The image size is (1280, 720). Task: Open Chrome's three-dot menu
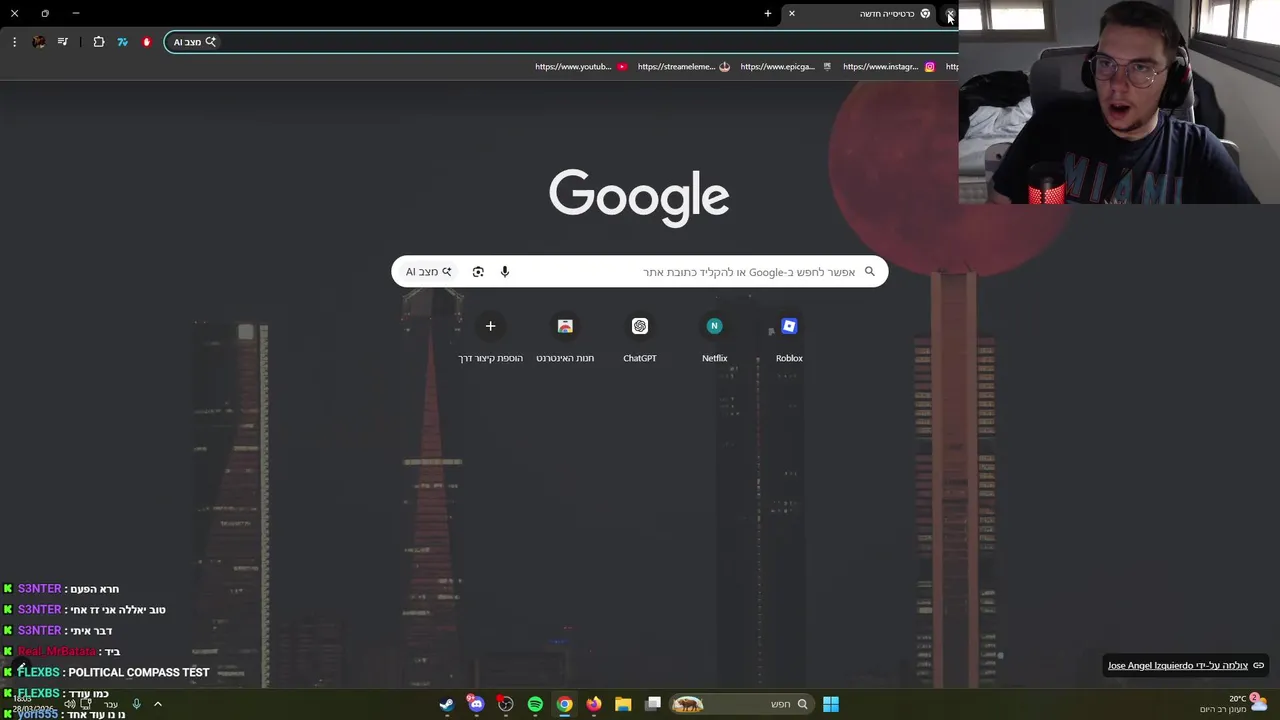14,42
